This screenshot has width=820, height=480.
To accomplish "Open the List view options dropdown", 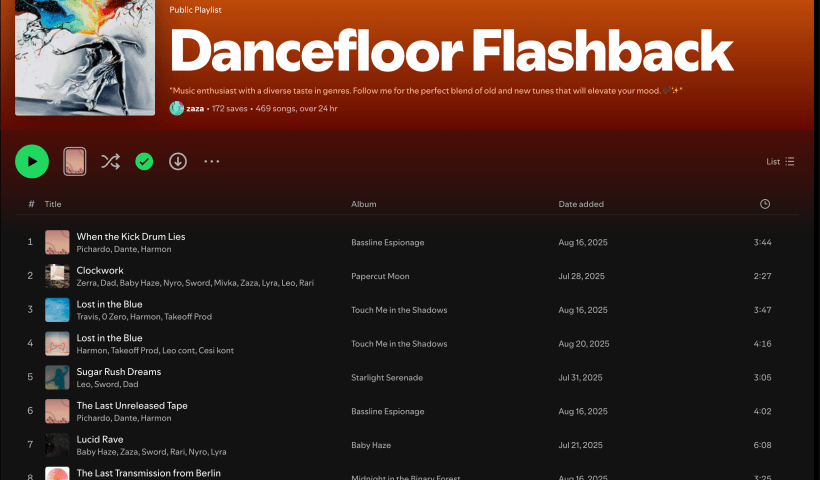I will (x=780, y=161).
